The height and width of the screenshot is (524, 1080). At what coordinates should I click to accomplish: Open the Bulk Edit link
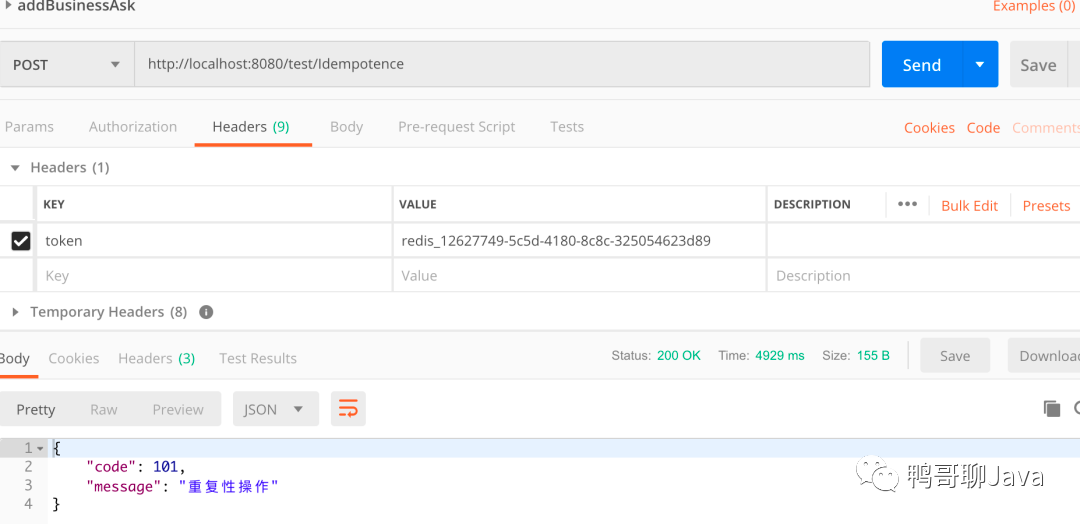pos(969,205)
